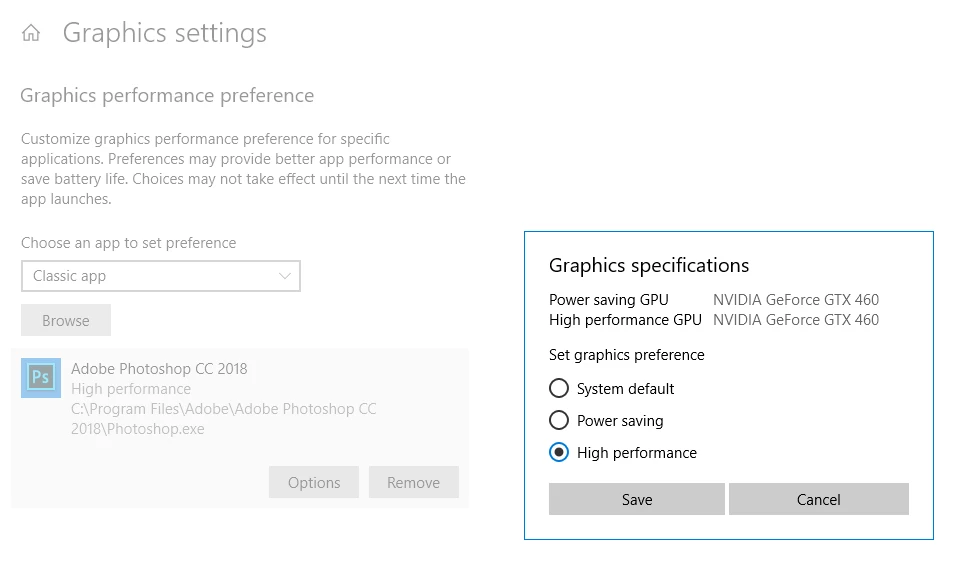The width and height of the screenshot is (973, 580).
Task: Choose the Power saving option
Action: tap(559, 420)
